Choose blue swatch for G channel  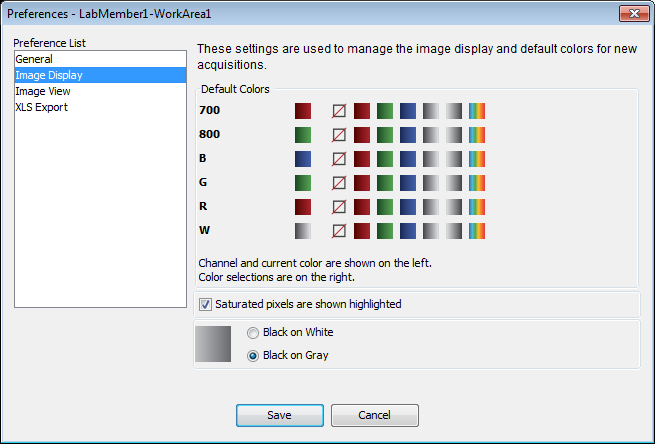pyautogui.click(x=408, y=183)
